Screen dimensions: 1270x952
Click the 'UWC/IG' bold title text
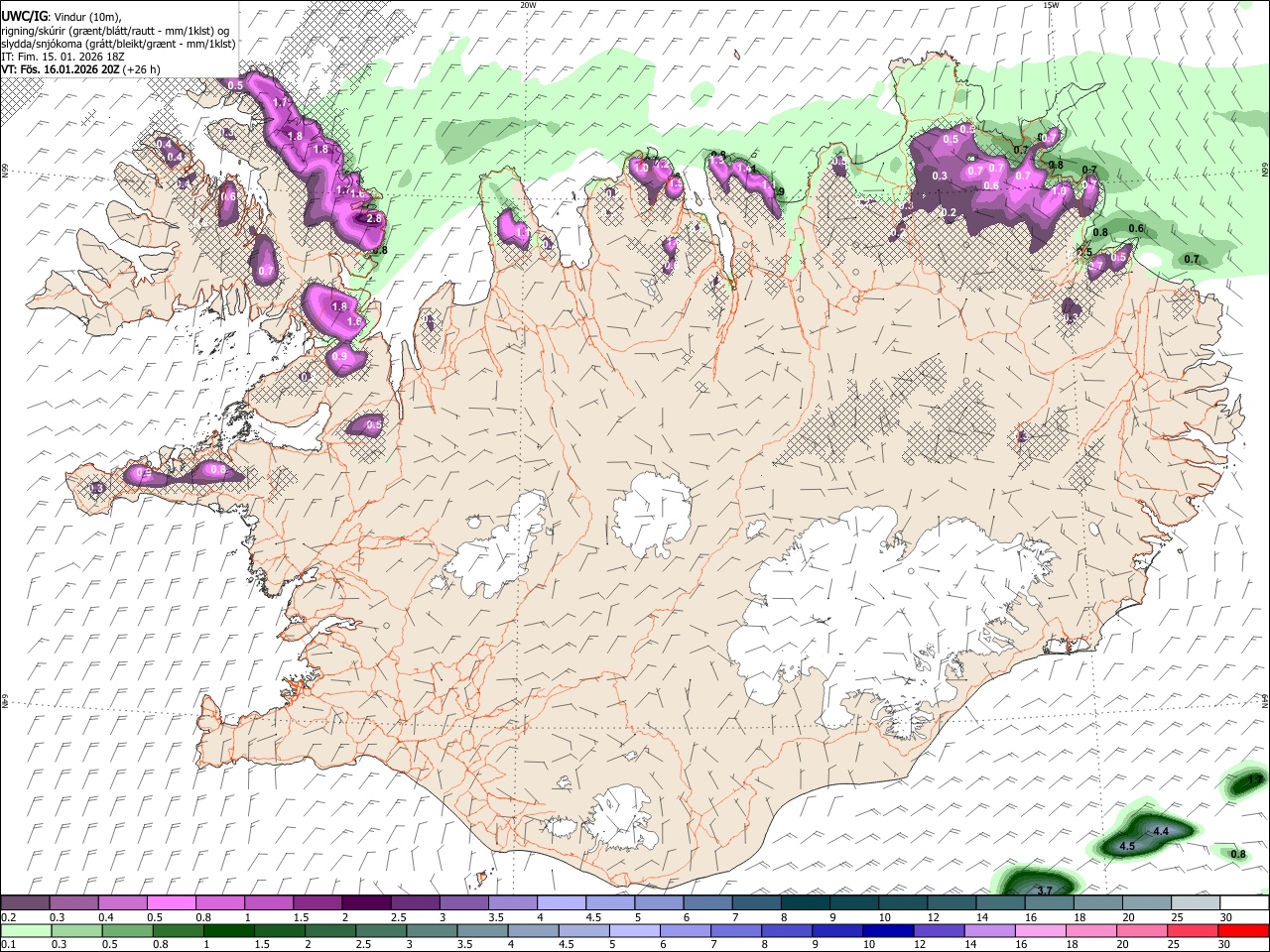tap(23, 17)
